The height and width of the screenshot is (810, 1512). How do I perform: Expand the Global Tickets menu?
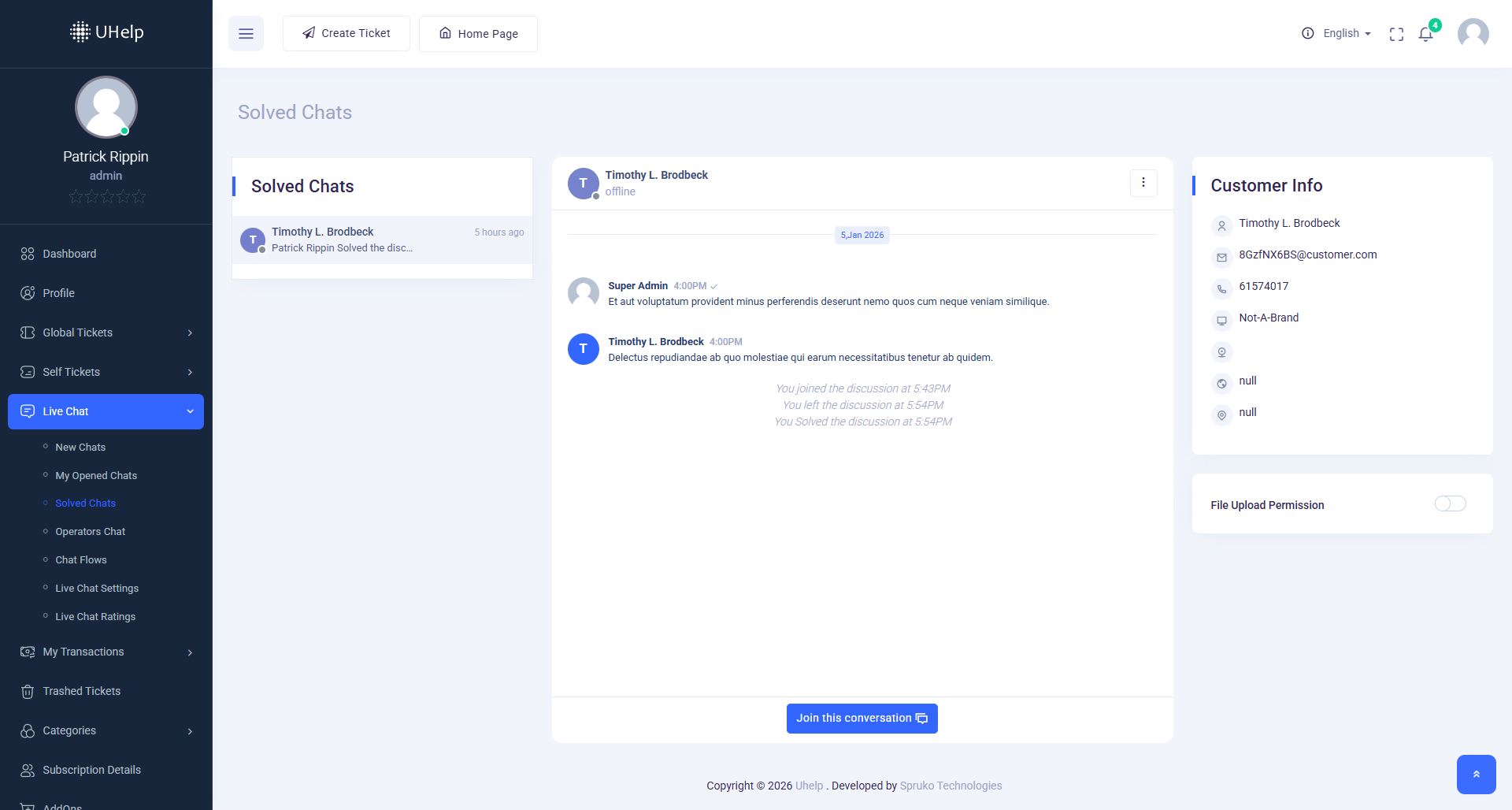click(106, 333)
